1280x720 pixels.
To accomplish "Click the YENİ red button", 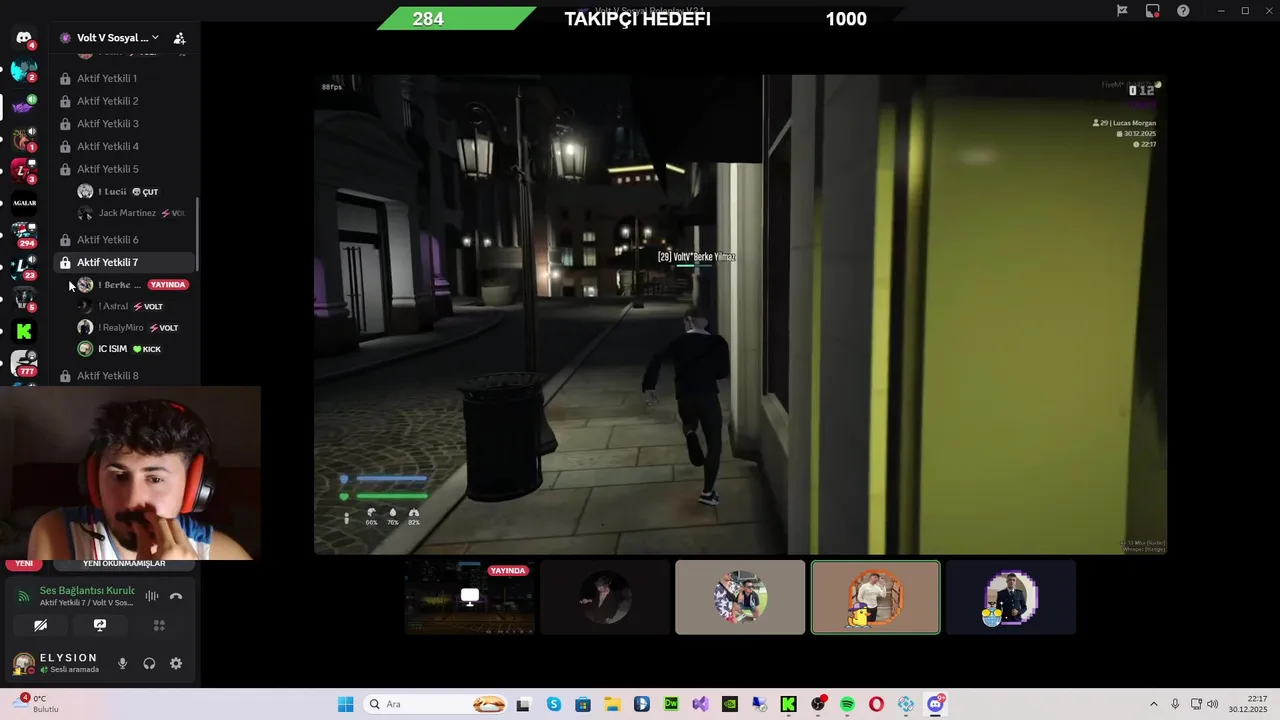I will (x=24, y=564).
